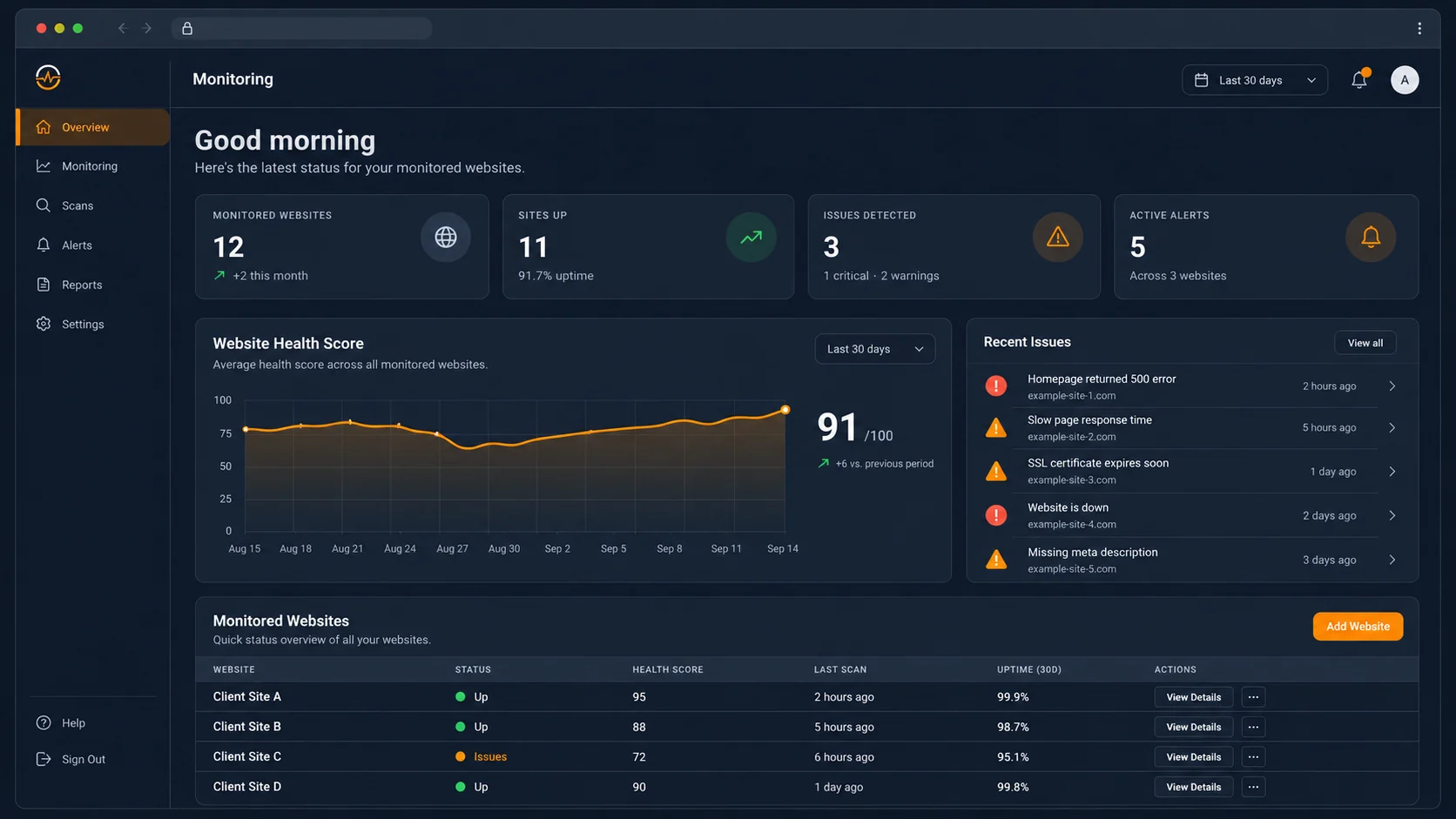The image size is (1456, 819).
Task: Click Client Site A website name
Action: [247, 696]
